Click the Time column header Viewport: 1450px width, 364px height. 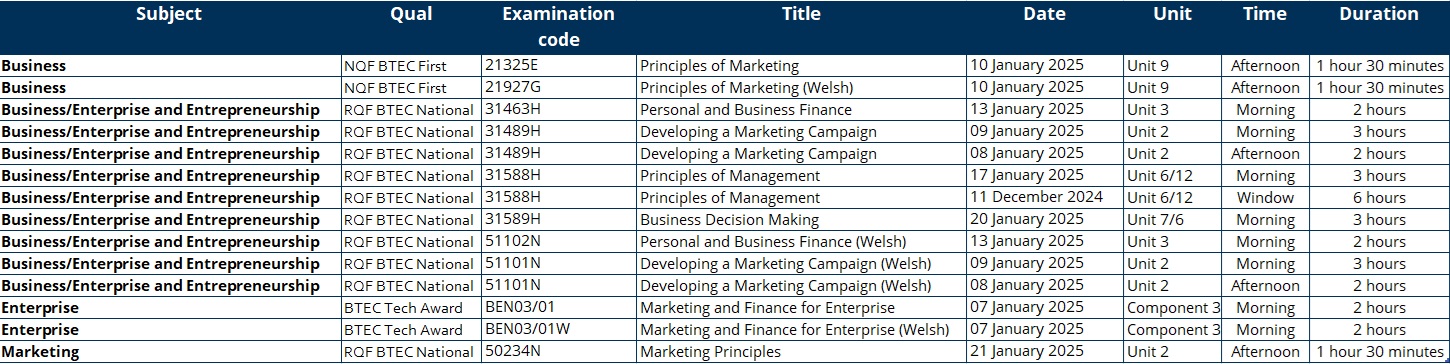(x=1265, y=14)
